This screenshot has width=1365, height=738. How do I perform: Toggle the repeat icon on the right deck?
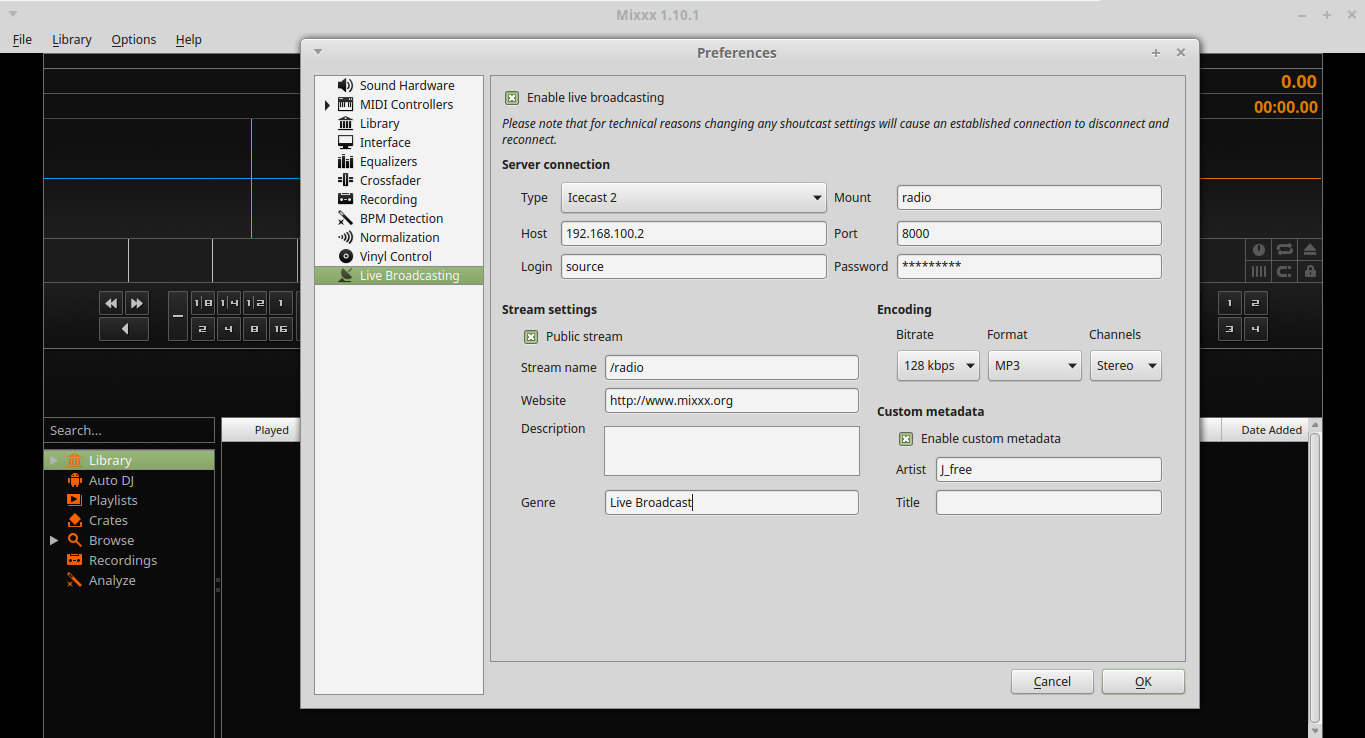[1284, 249]
